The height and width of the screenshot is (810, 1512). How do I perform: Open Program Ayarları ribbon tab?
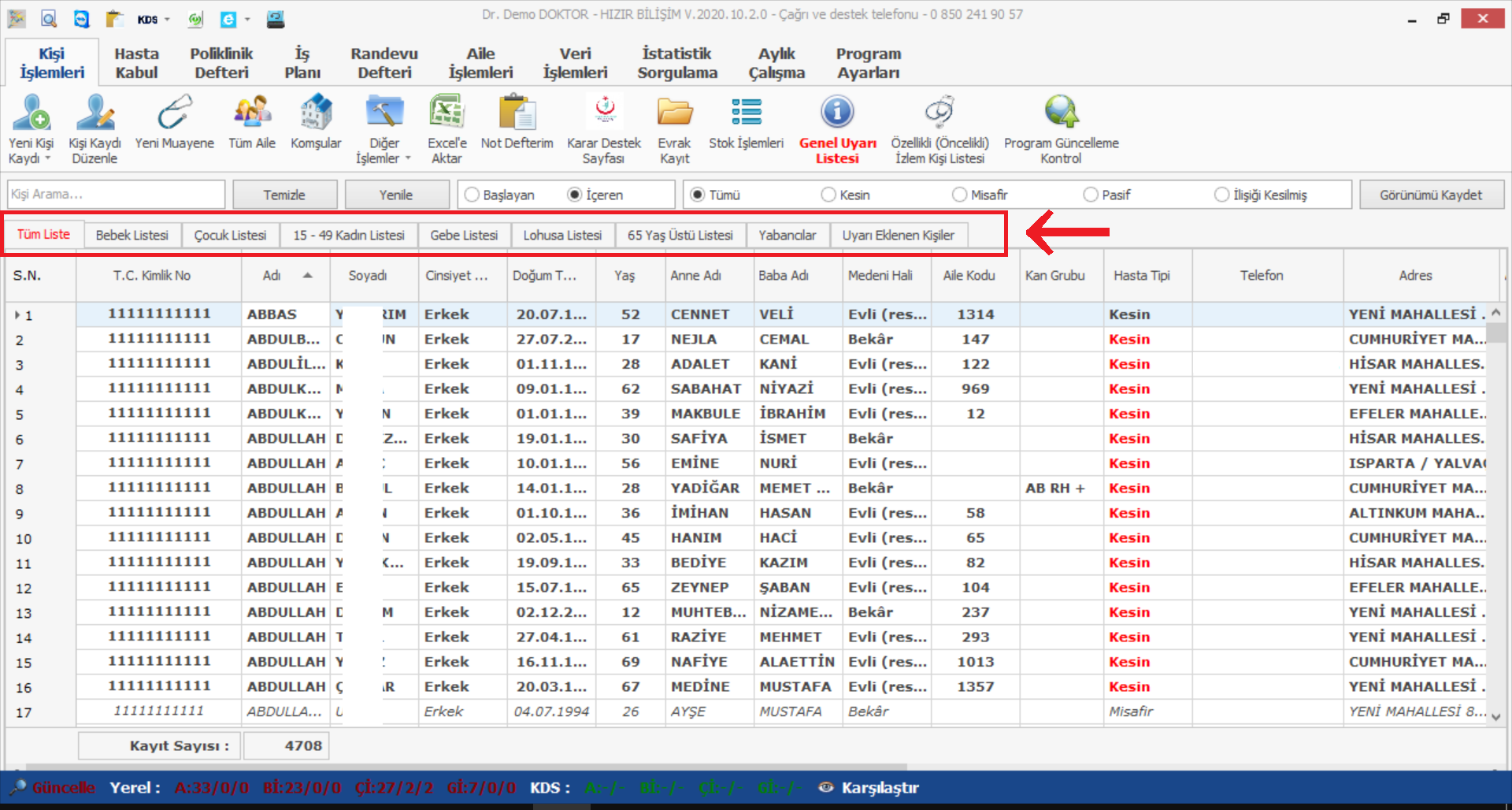pyautogui.click(x=869, y=63)
